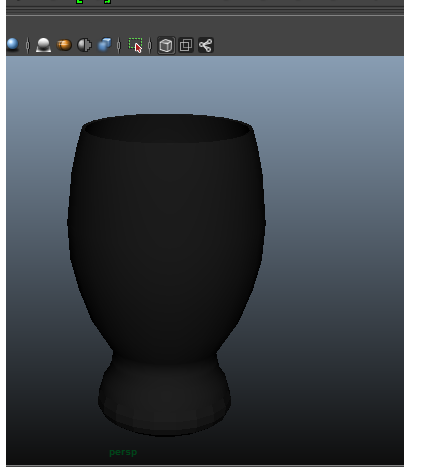Collapse toolbar handle right of Isolate Select
434x471 pixels.
click(150, 45)
